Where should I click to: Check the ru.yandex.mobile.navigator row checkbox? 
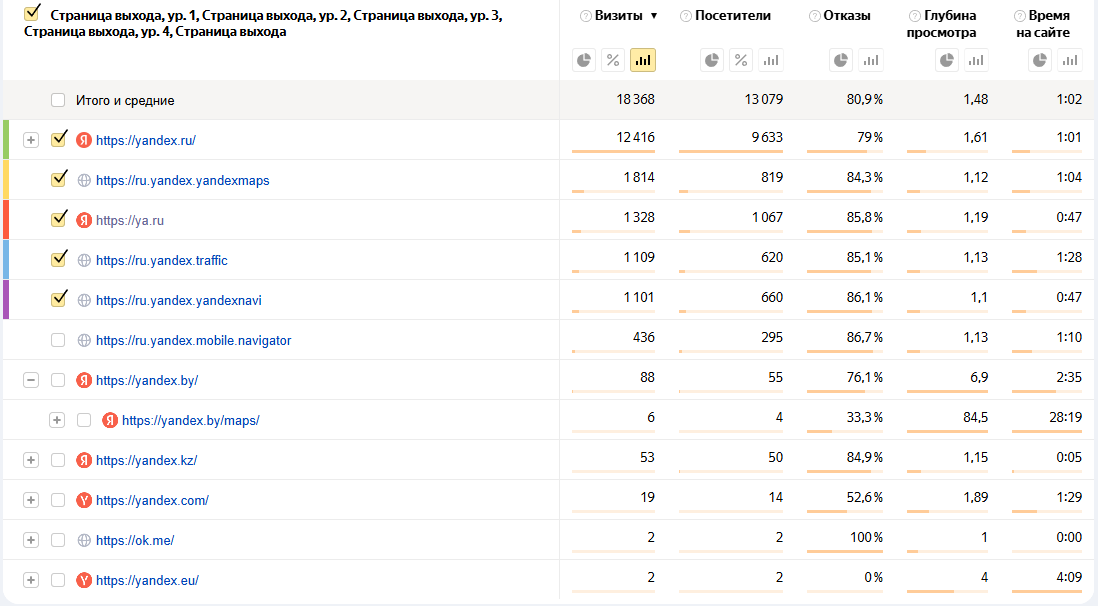tap(58, 340)
